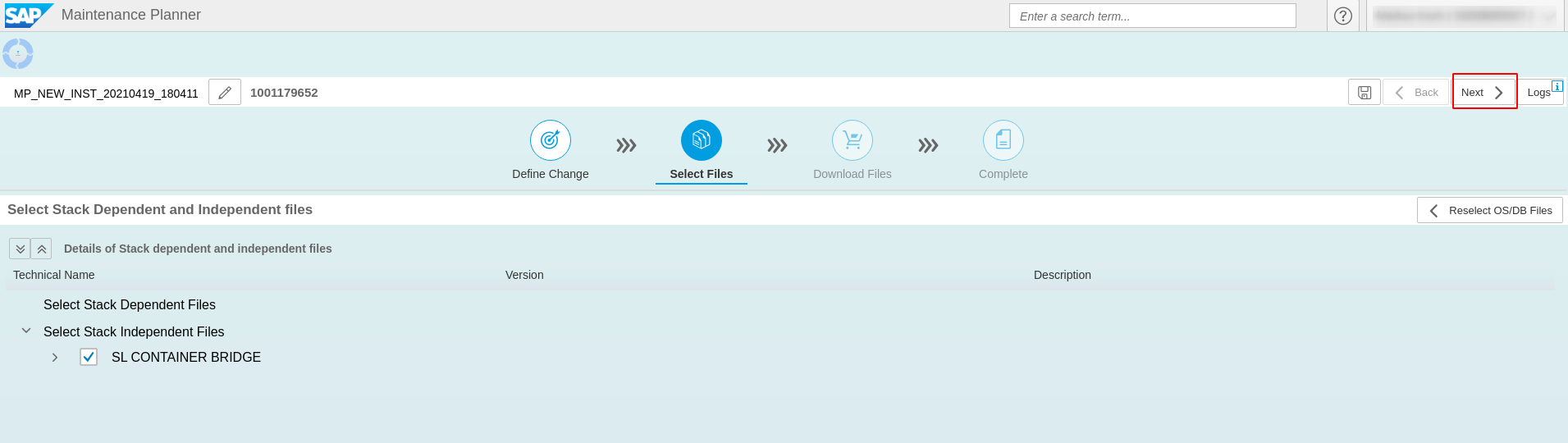Open the blurred user account dropdown
This screenshot has height=443, width=1568.
tap(1464, 16)
